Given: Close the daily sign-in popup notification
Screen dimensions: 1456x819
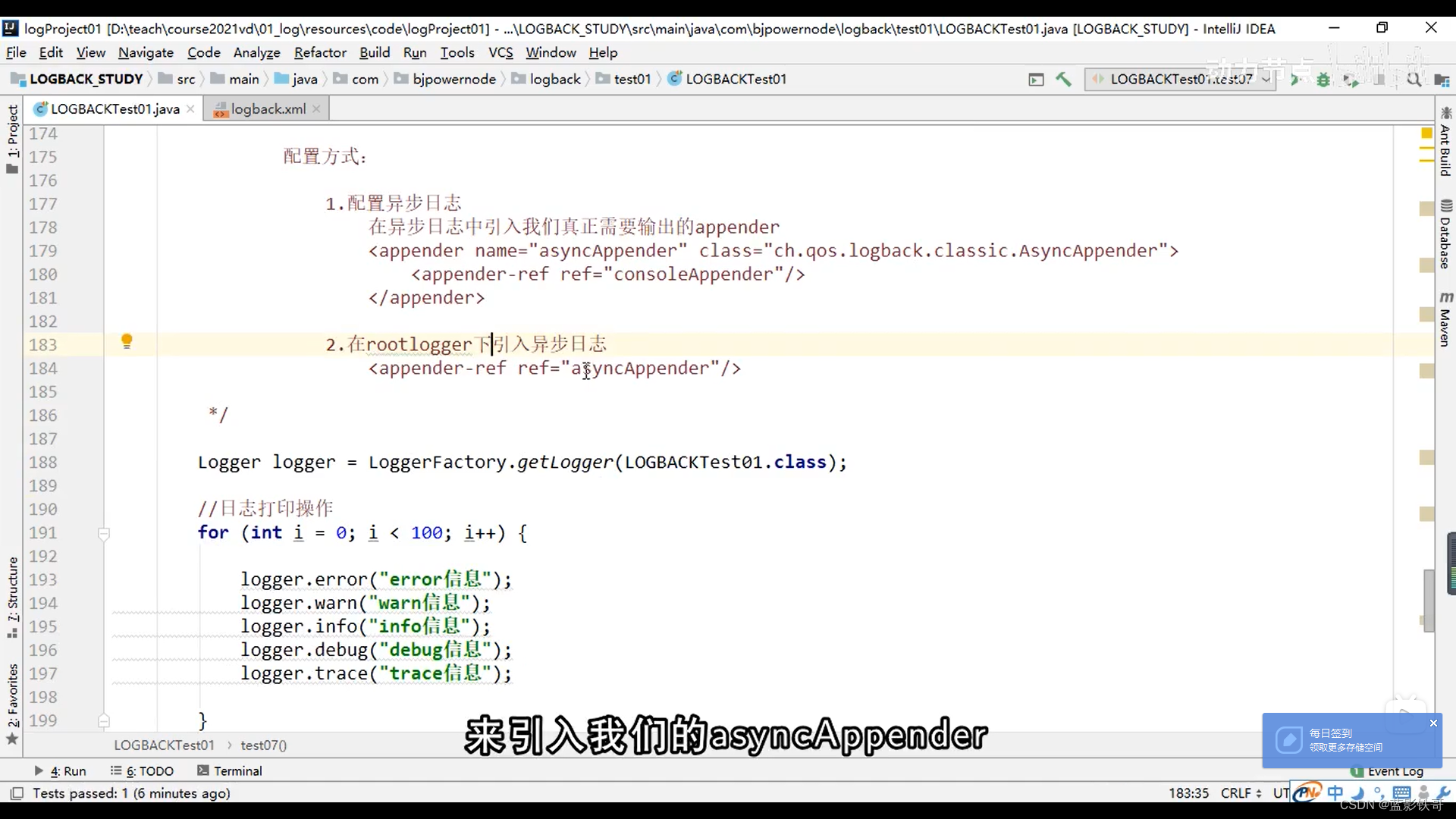Looking at the screenshot, I should 1433,723.
